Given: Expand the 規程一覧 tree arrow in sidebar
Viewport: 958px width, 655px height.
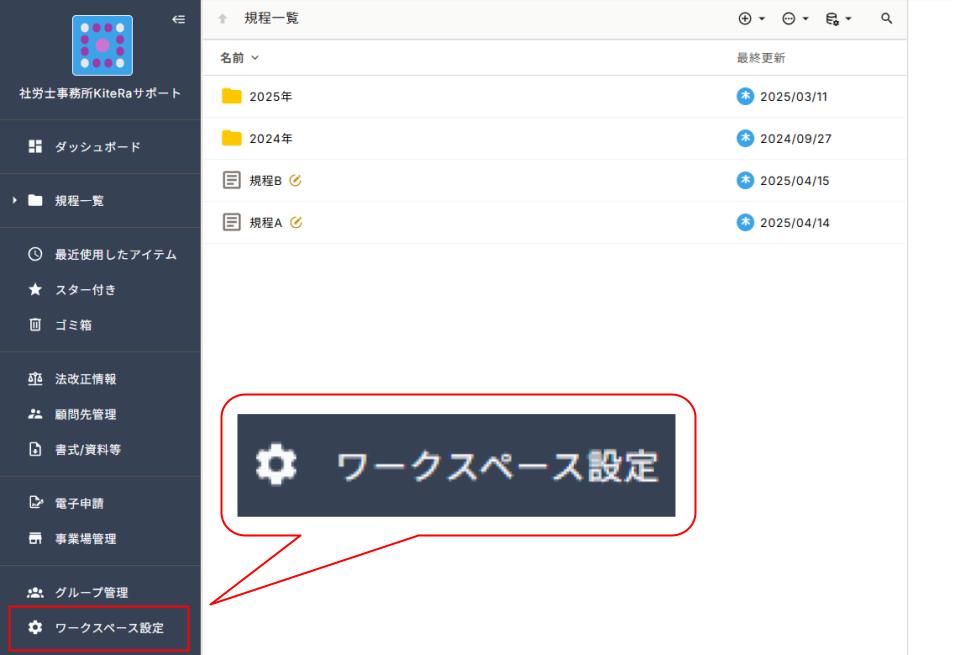Looking at the screenshot, I should (14, 200).
